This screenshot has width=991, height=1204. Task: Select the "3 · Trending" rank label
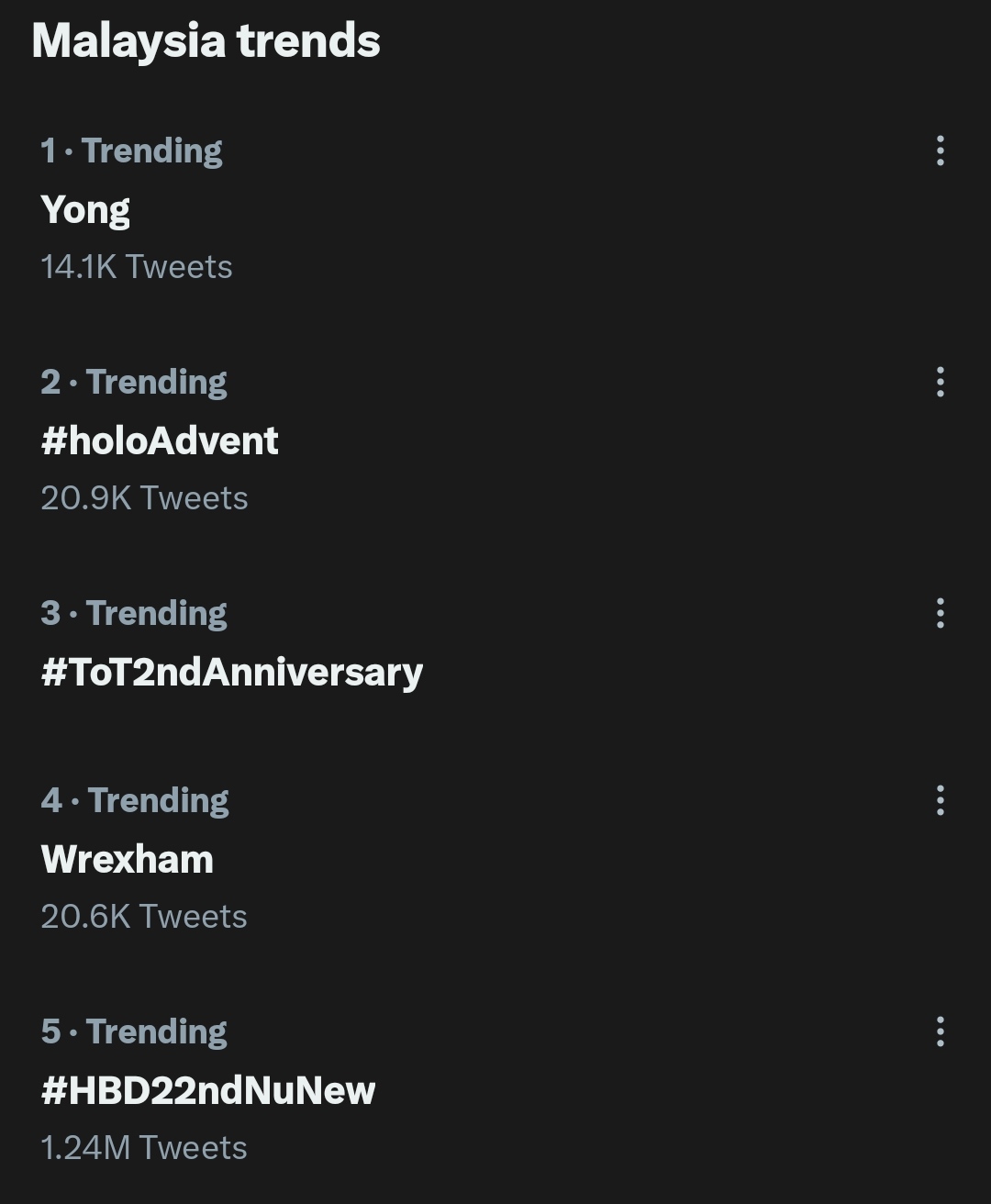134,613
